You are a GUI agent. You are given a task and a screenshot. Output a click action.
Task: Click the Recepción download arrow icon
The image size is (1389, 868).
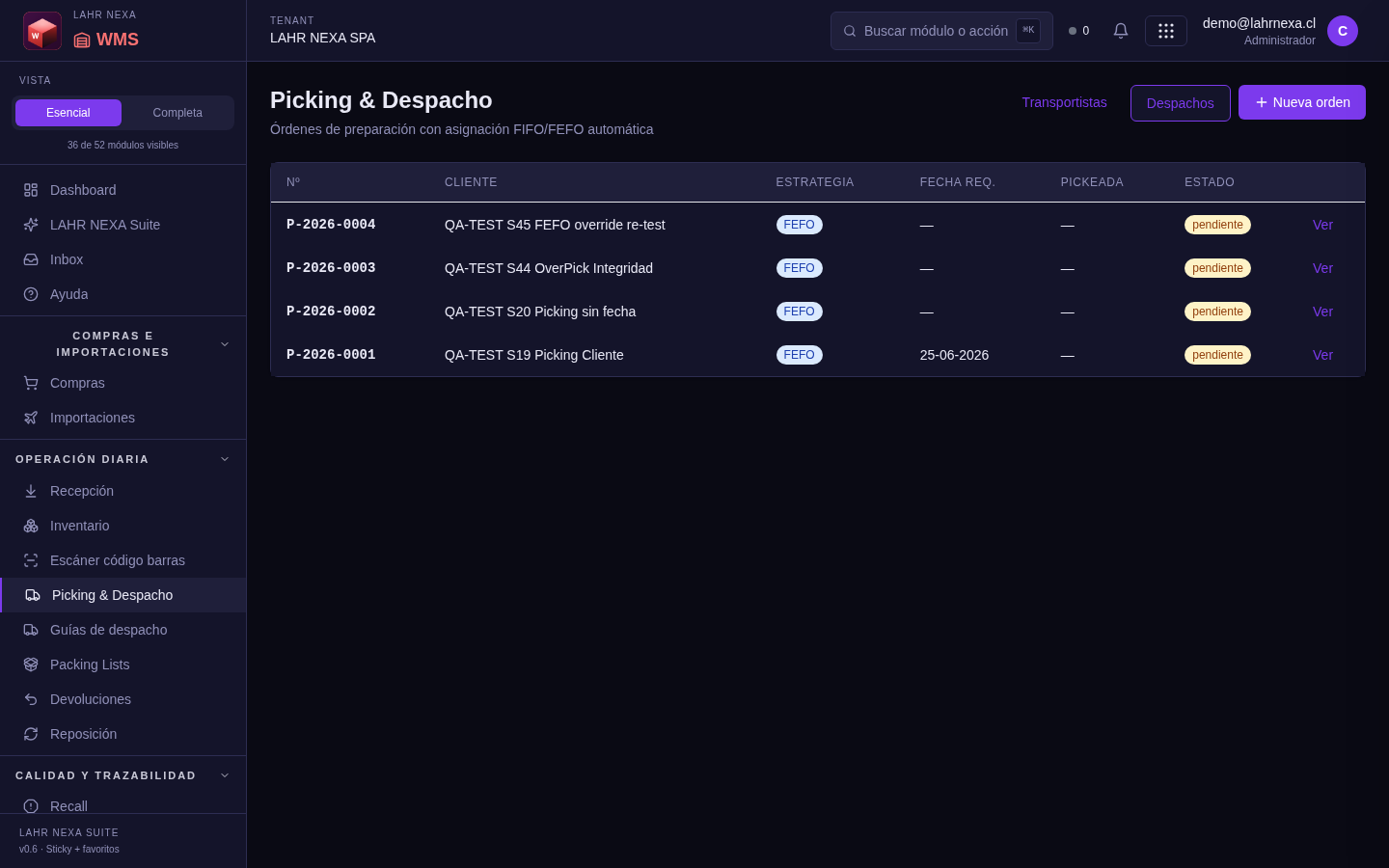31,491
